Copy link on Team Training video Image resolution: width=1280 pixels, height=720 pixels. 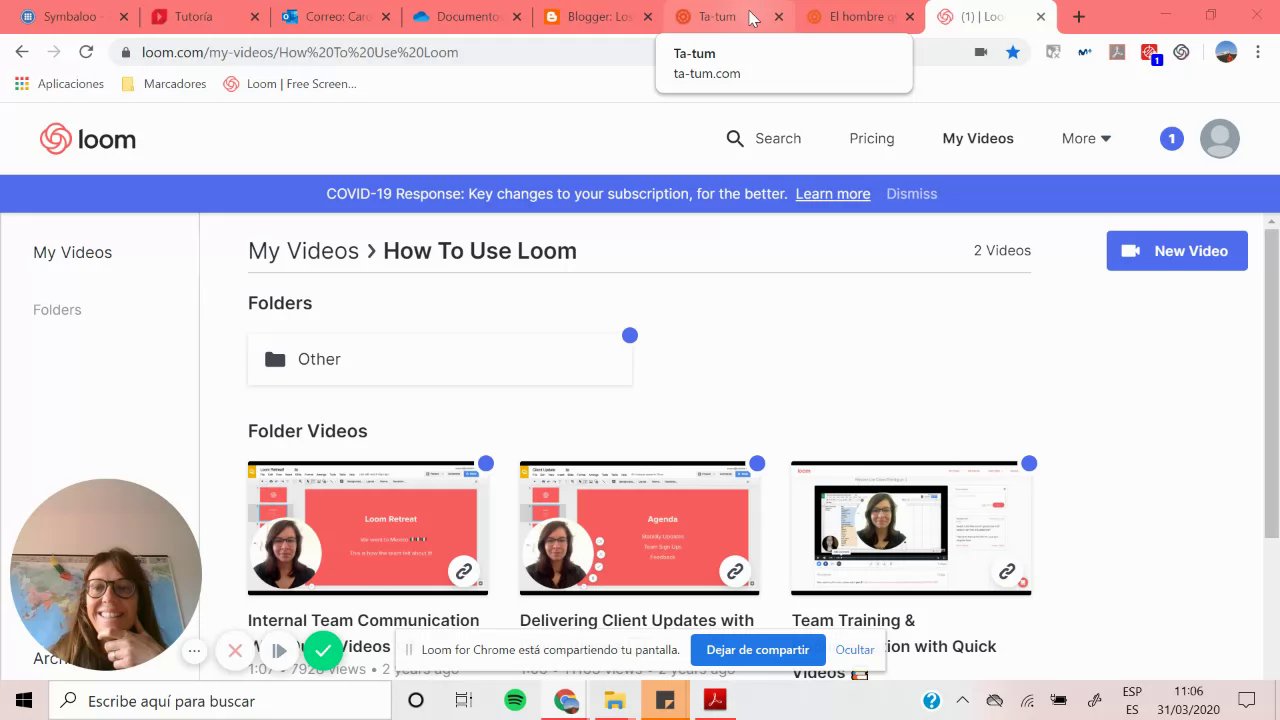(1007, 572)
